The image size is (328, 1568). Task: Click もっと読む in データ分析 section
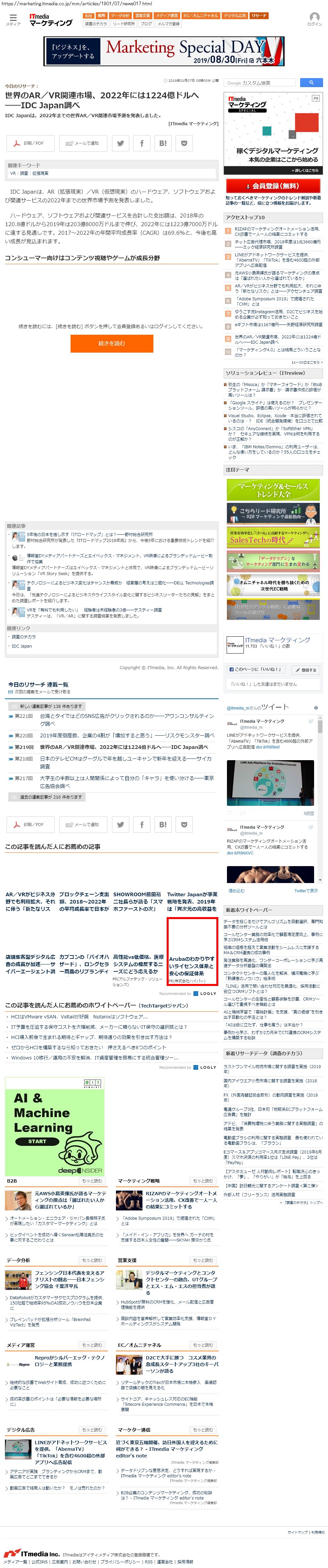pos(92,1260)
